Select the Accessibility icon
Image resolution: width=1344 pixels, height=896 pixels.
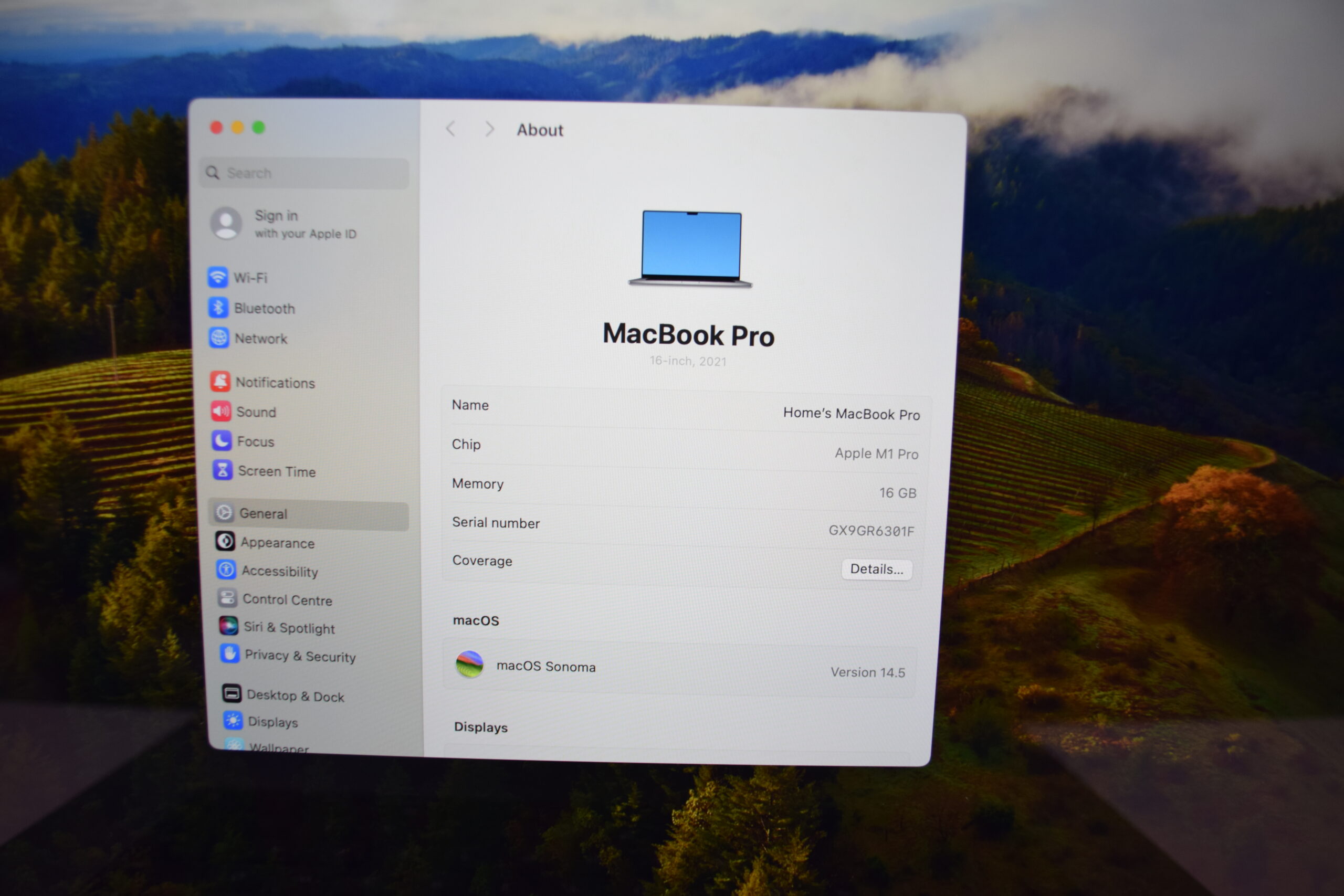(x=226, y=570)
